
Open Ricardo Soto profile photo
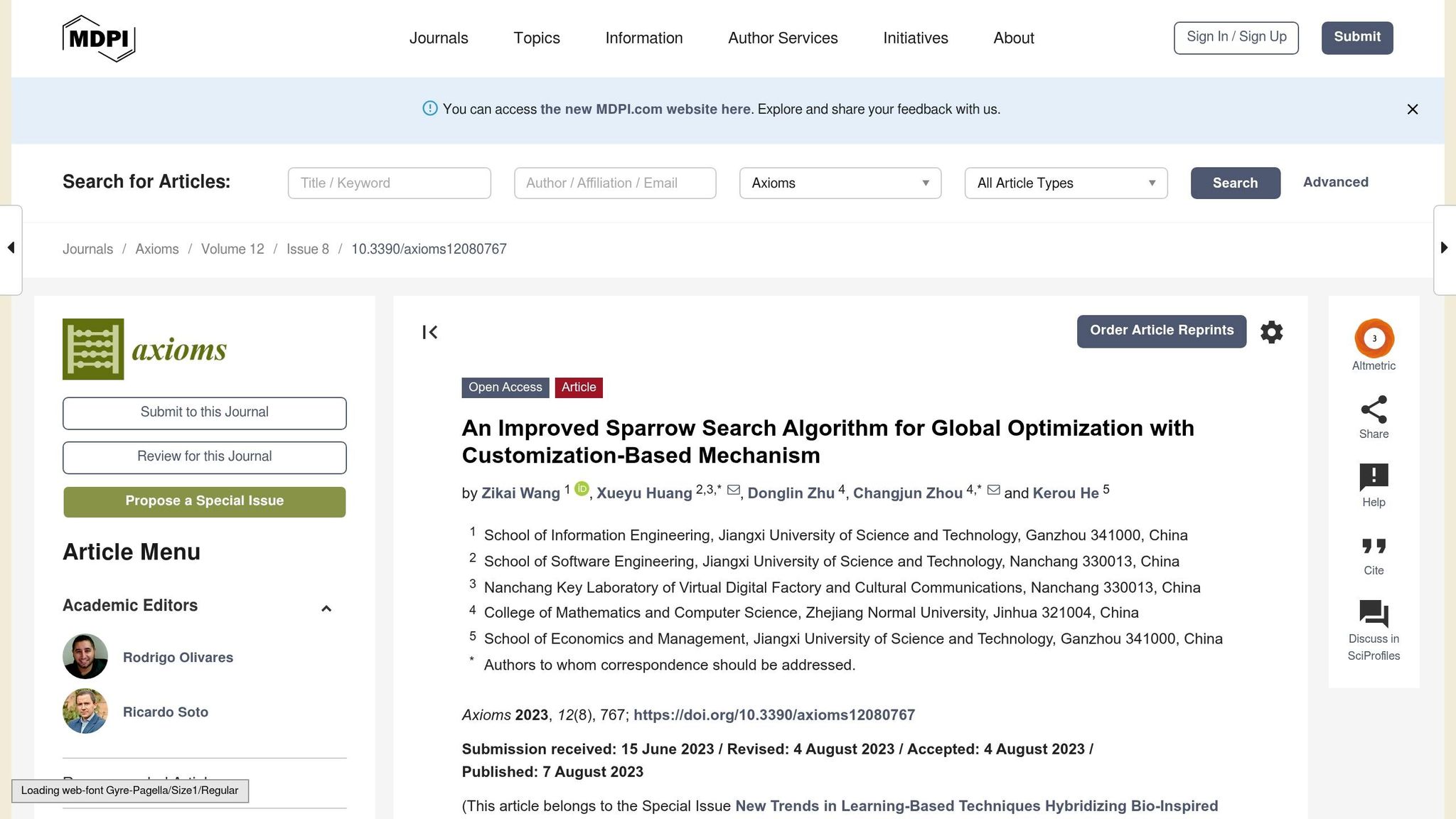(85, 711)
